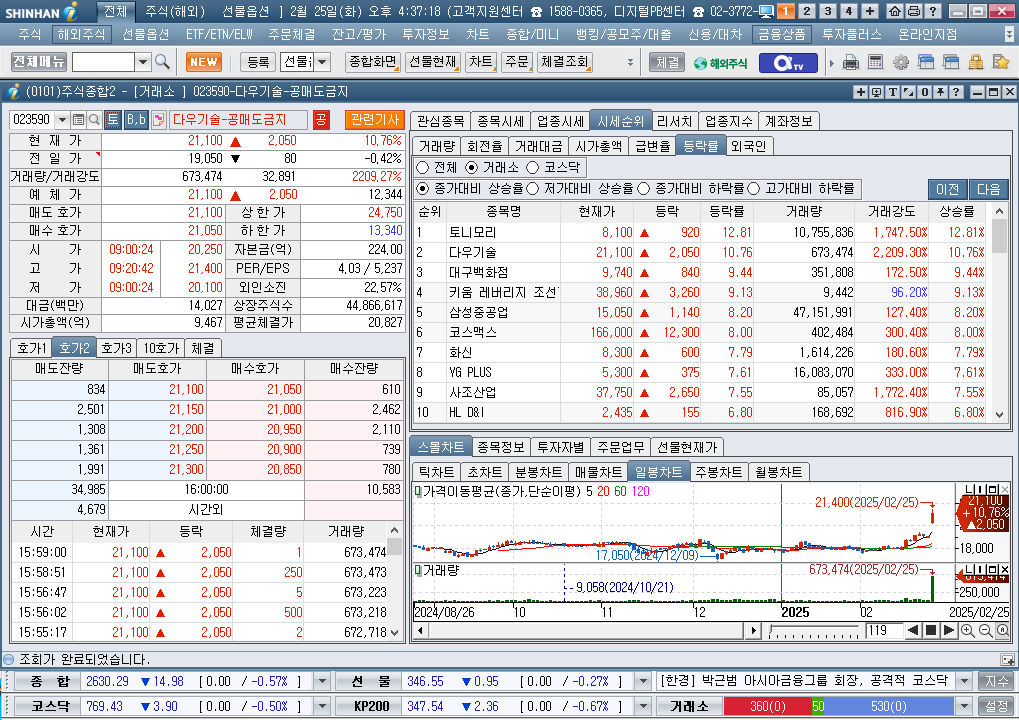Image resolution: width=1019 pixels, height=720 pixels.
Task: Click the home icon in top title bar
Action: [x=895, y=11]
